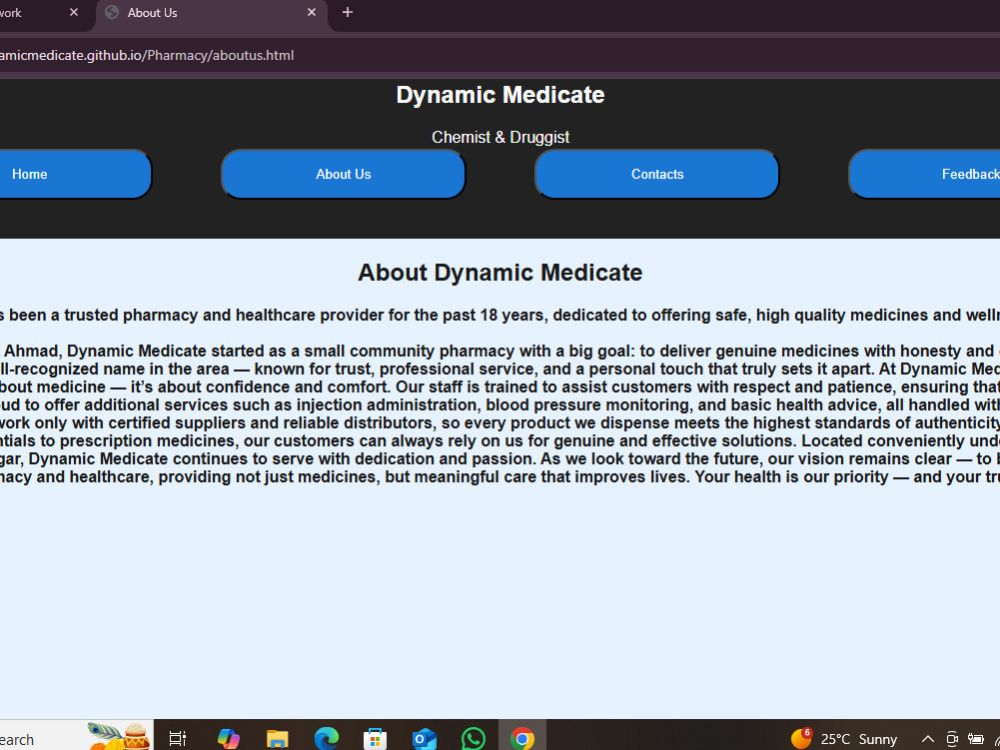The height and width of the screenshot is (750, 1000).
Task: Open Microsoft Store from the taskbar
Action: [x=375, y=739]
